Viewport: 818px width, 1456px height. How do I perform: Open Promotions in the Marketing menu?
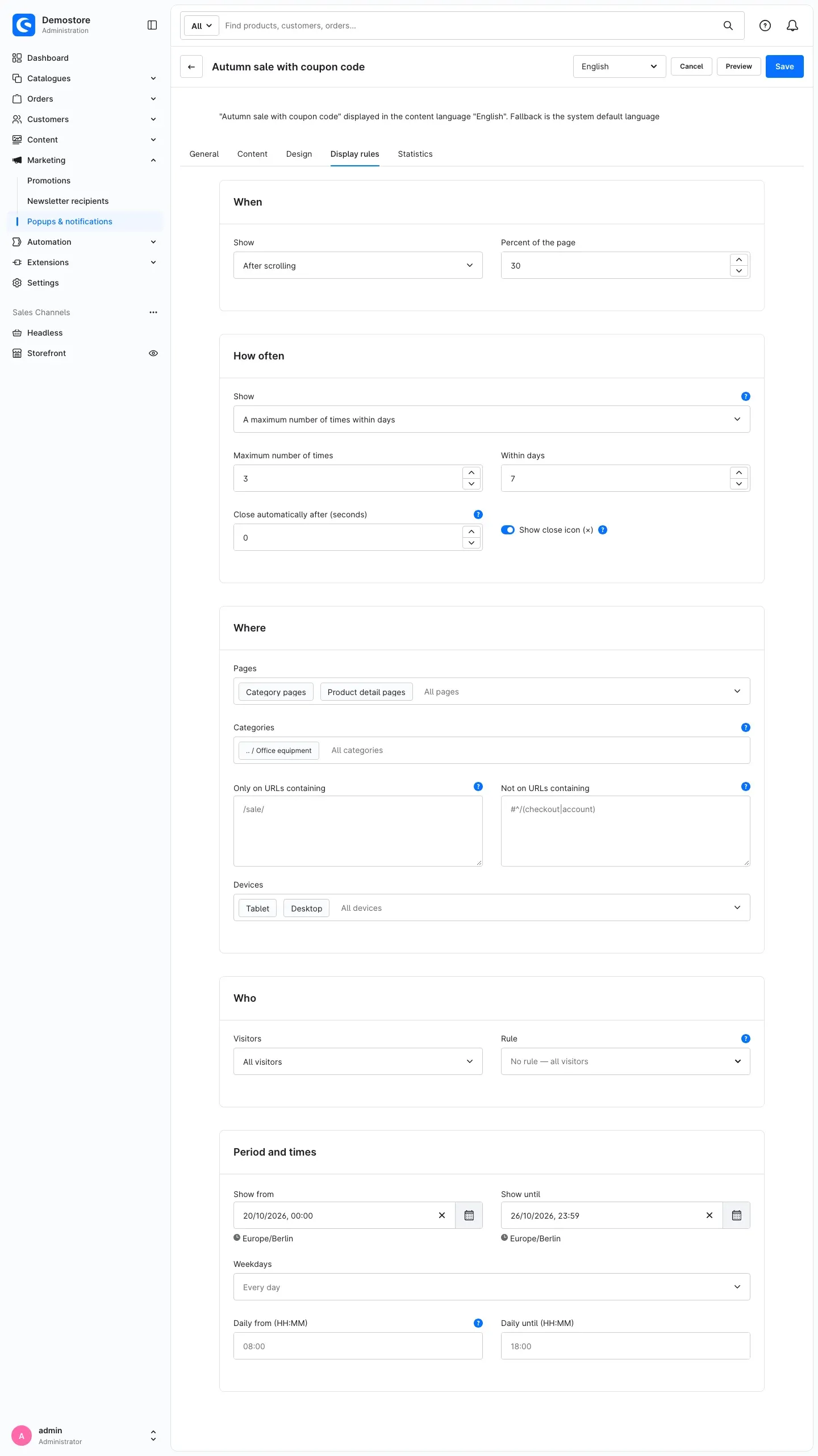[49, 181]
